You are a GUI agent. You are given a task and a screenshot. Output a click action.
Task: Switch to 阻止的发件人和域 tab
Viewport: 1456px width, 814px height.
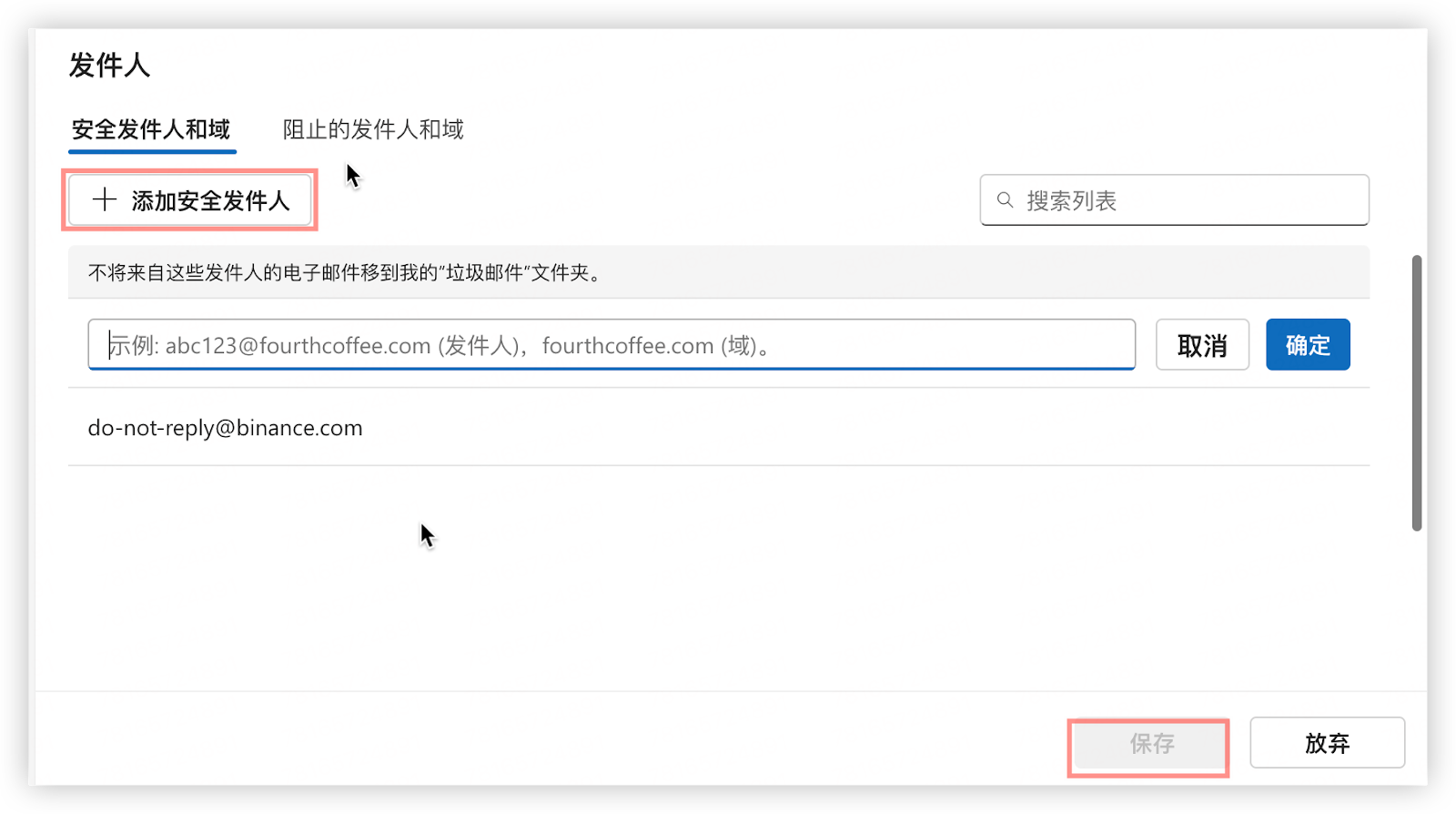[373, 129]
